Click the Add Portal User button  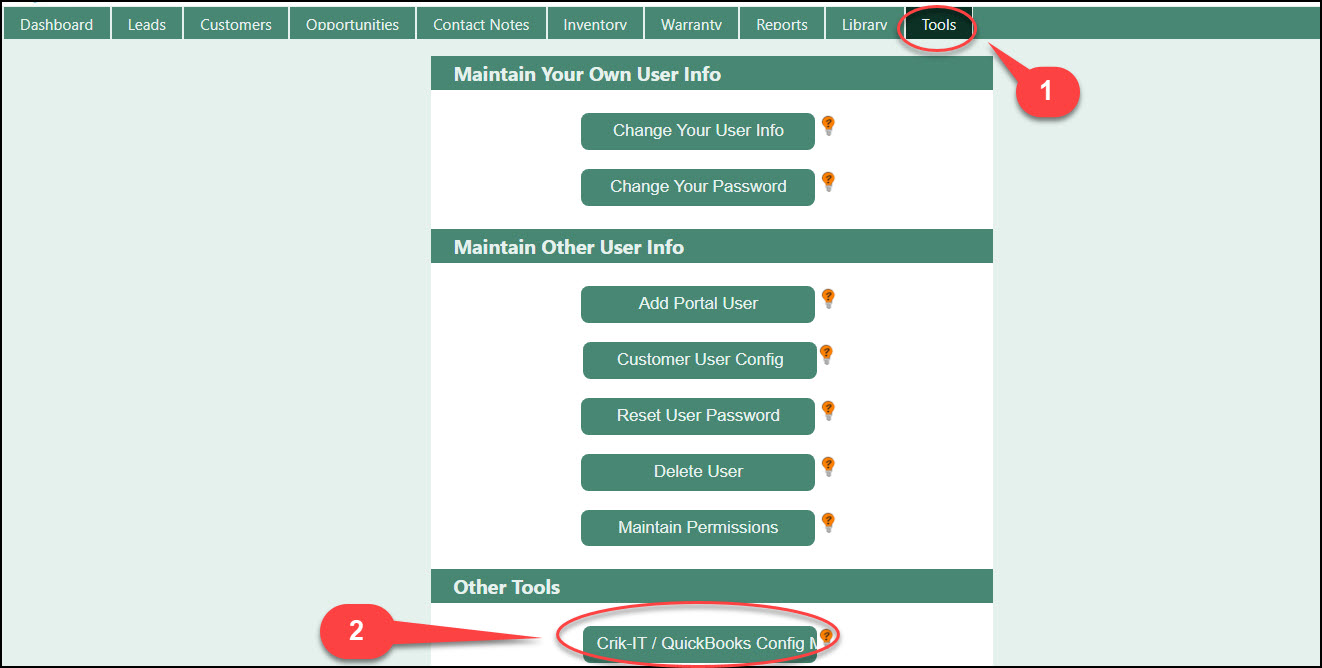[698, 304]
